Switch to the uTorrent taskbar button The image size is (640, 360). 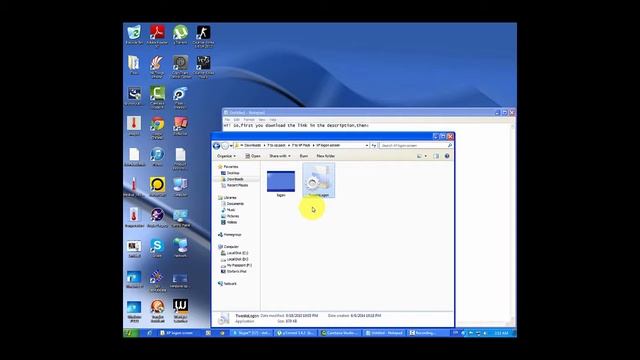(x=296, y=333)
